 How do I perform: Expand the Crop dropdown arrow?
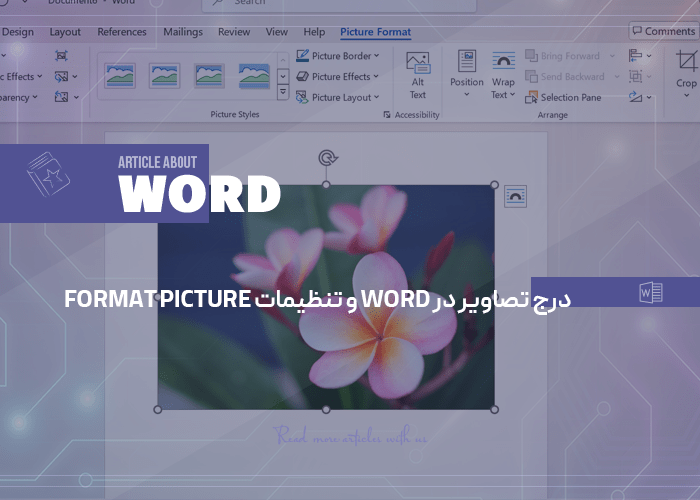687,96
